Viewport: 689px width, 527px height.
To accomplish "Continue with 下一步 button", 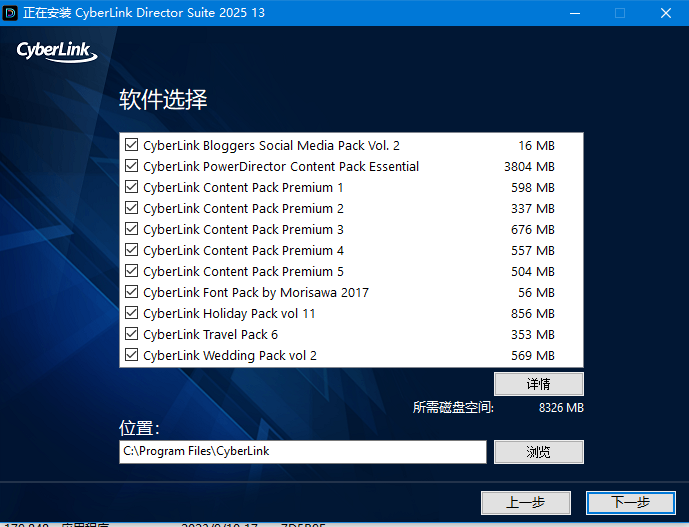I will pyautogui.click(x=631, y=502).
